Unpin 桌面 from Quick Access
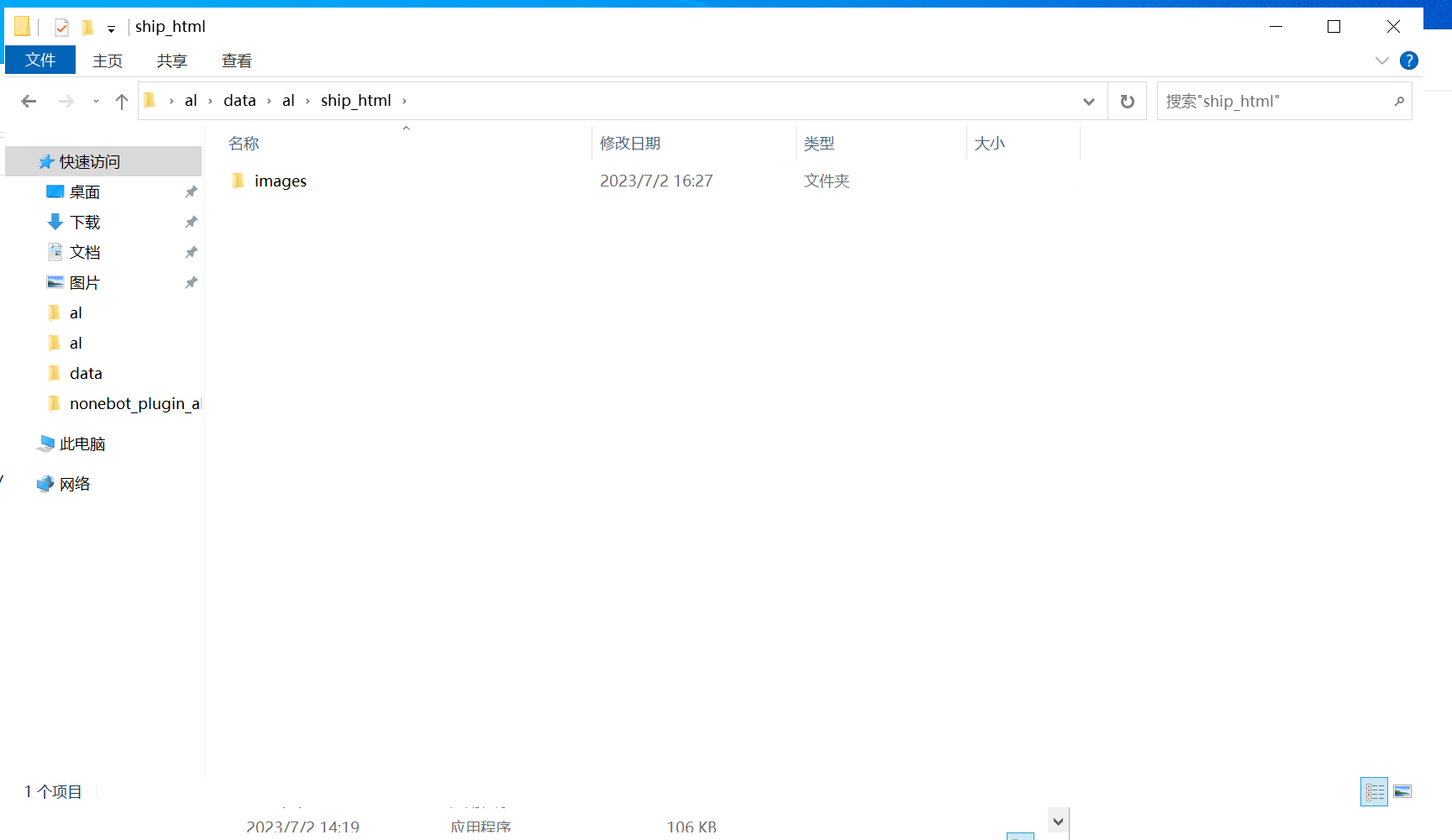The image size is (1452, 840). tap(191, 192)
